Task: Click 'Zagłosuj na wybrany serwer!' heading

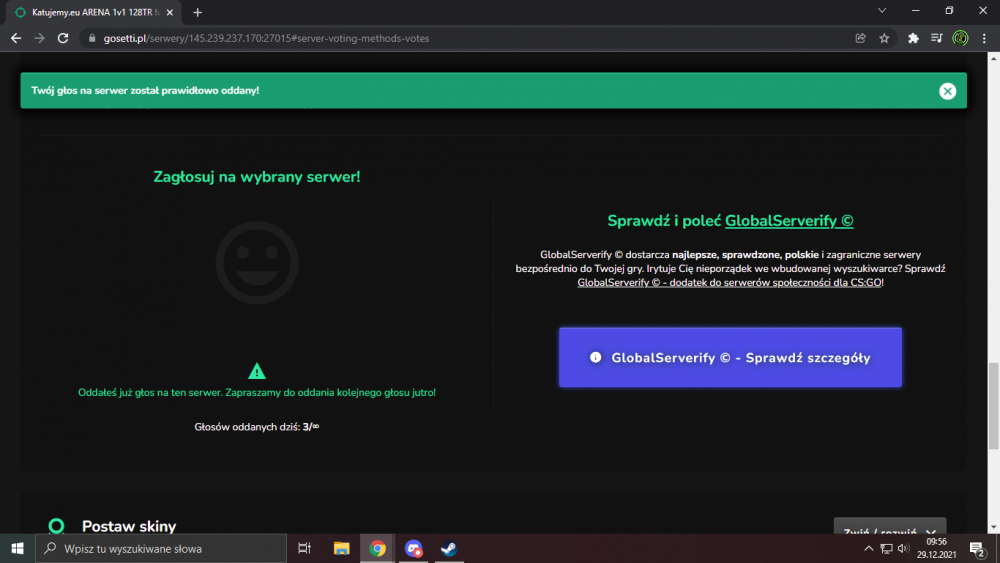Action: pos(257,177)
